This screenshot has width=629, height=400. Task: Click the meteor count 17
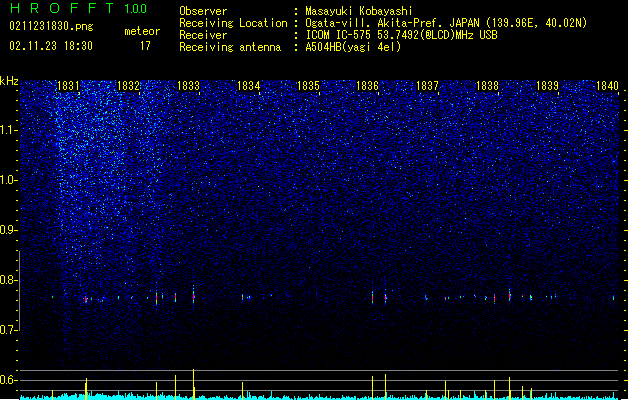[x=145, y=46]
